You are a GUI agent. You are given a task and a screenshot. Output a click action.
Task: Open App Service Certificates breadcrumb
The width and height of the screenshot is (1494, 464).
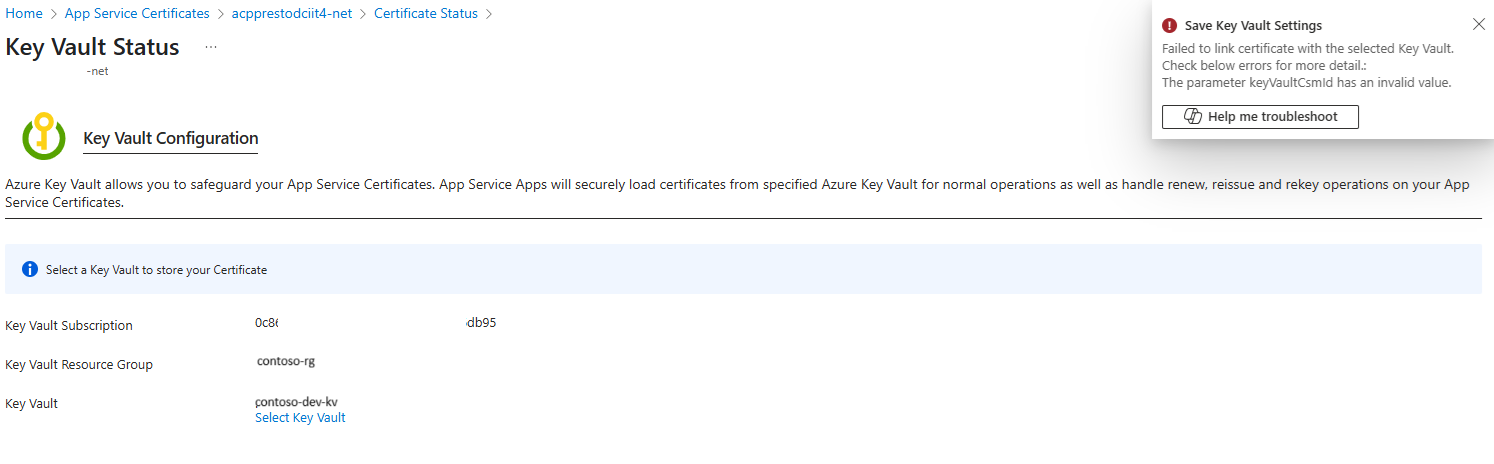click(137, 14)
